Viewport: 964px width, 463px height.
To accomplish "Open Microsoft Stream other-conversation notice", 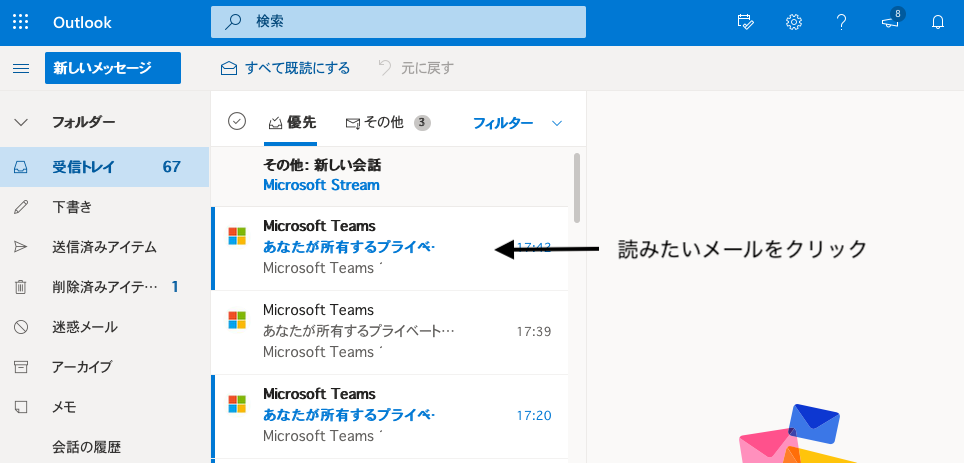I will point(390,175).
